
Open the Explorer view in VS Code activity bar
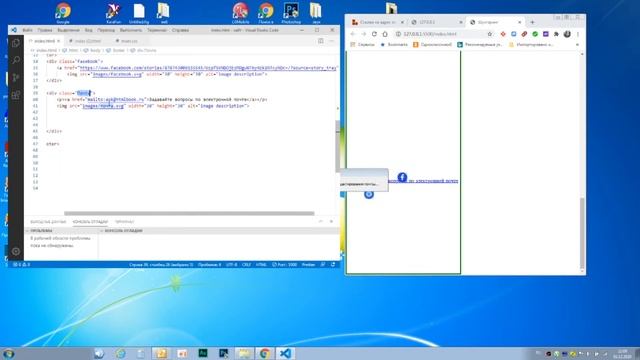pyautogui.click(x=16, y=43)
